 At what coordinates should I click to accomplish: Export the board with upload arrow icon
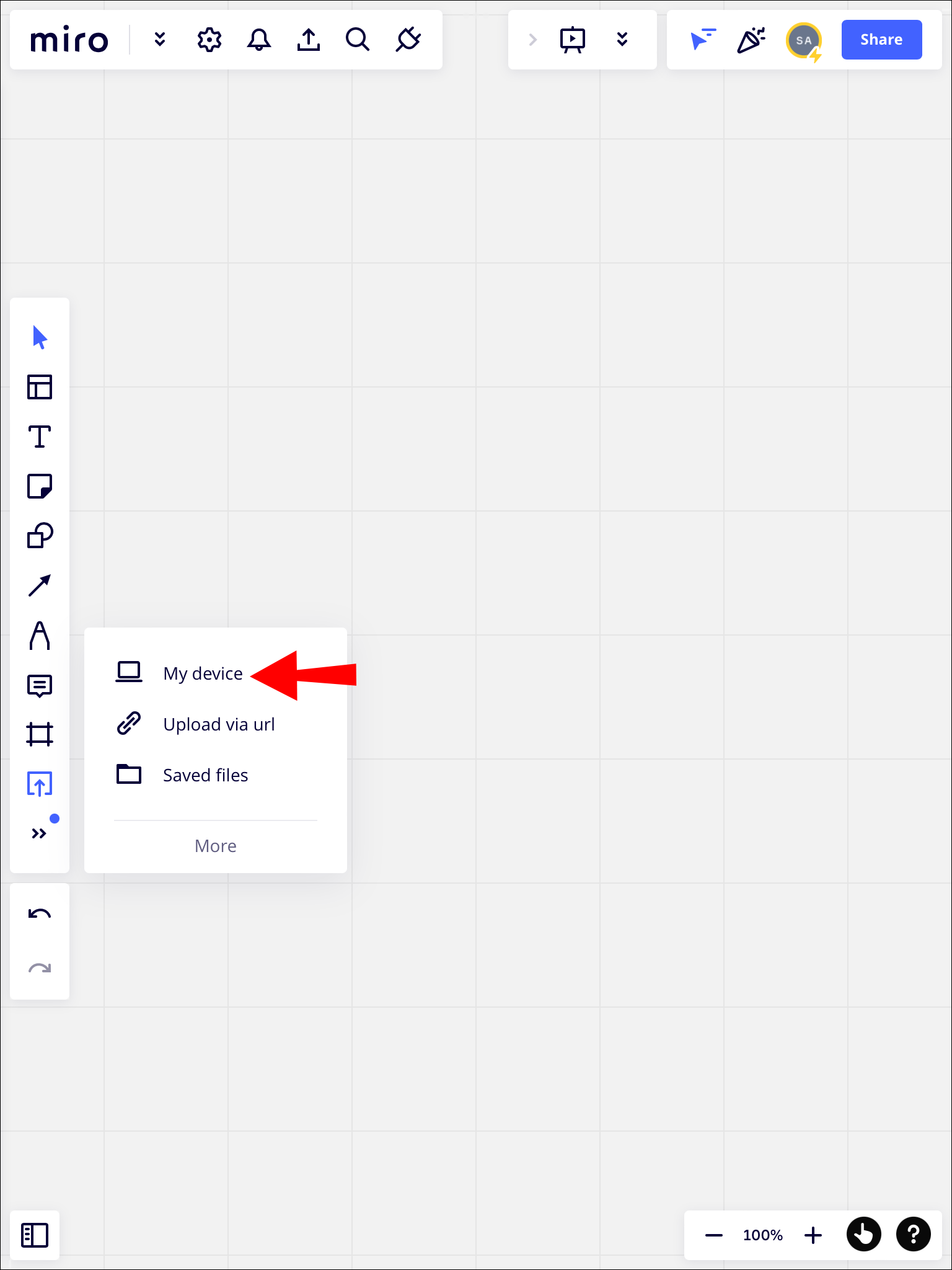point(309,40)
